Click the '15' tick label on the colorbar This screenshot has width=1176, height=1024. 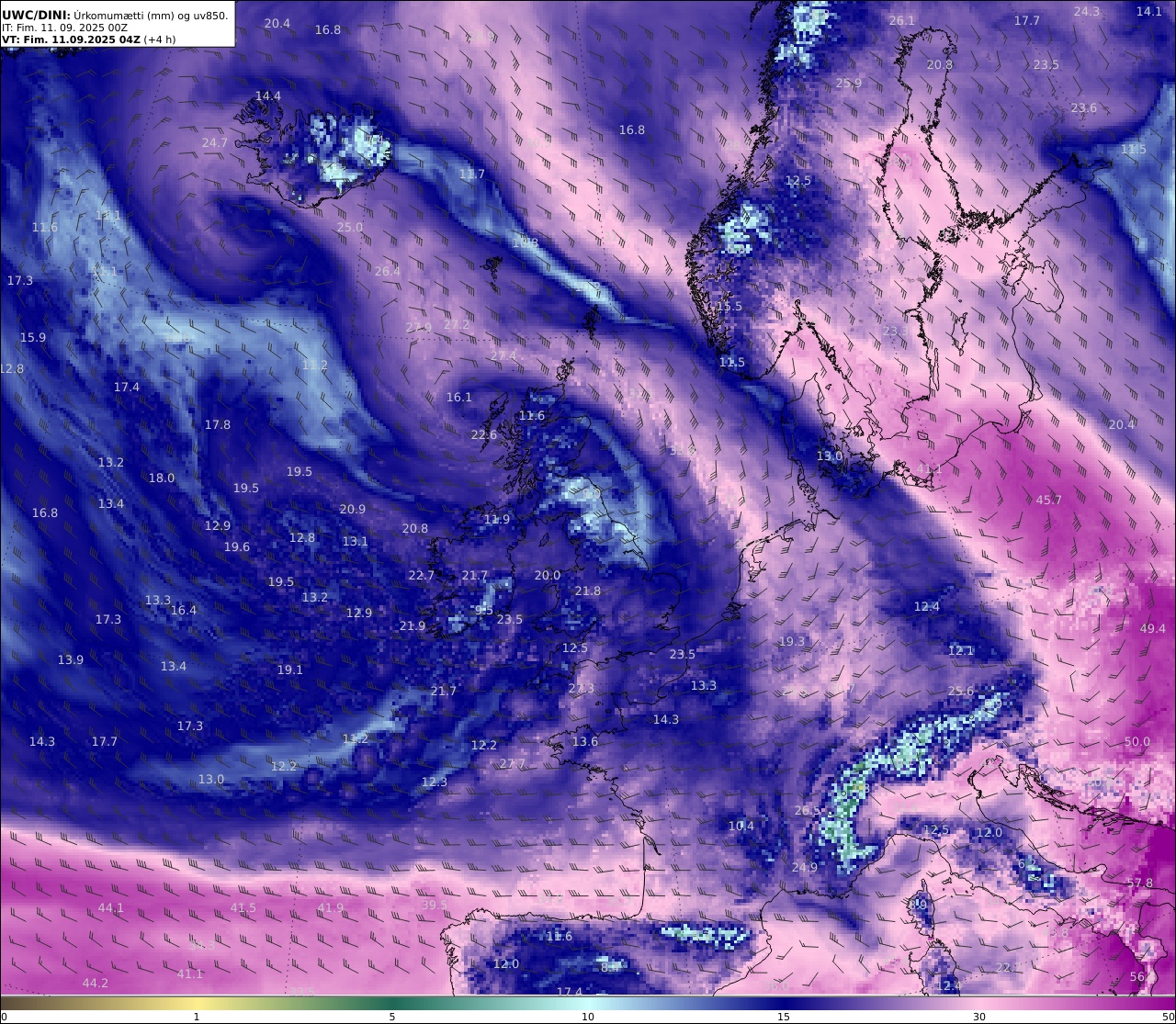(x=784, y=1016)
